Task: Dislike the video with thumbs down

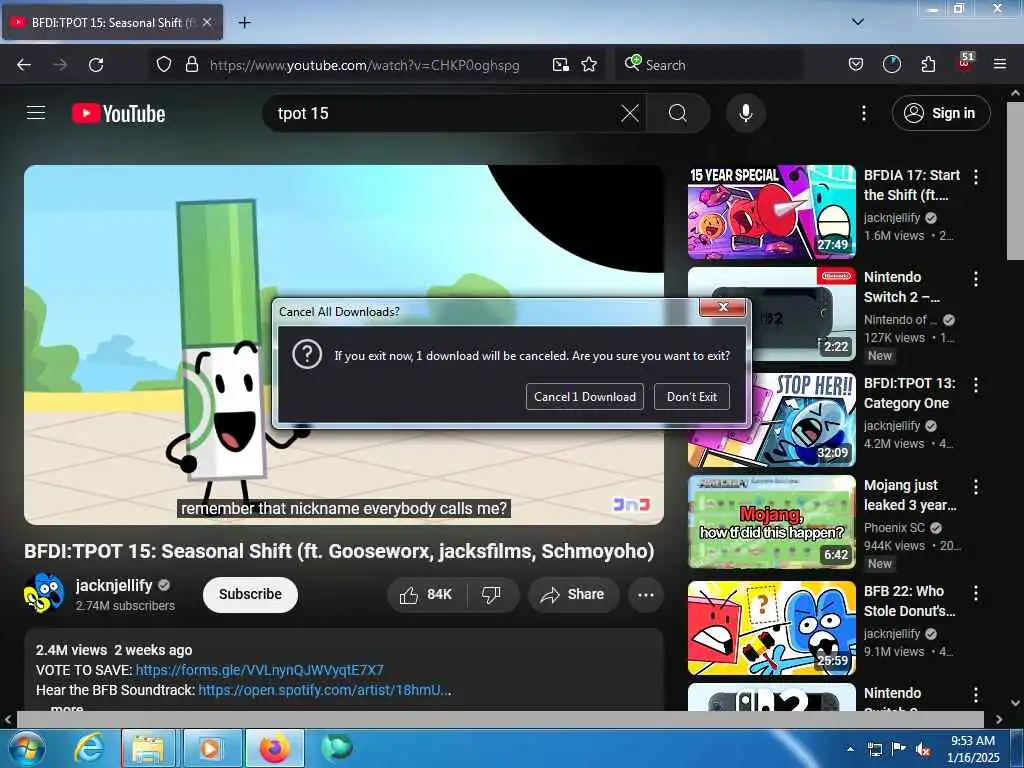Action: (491, 594)
